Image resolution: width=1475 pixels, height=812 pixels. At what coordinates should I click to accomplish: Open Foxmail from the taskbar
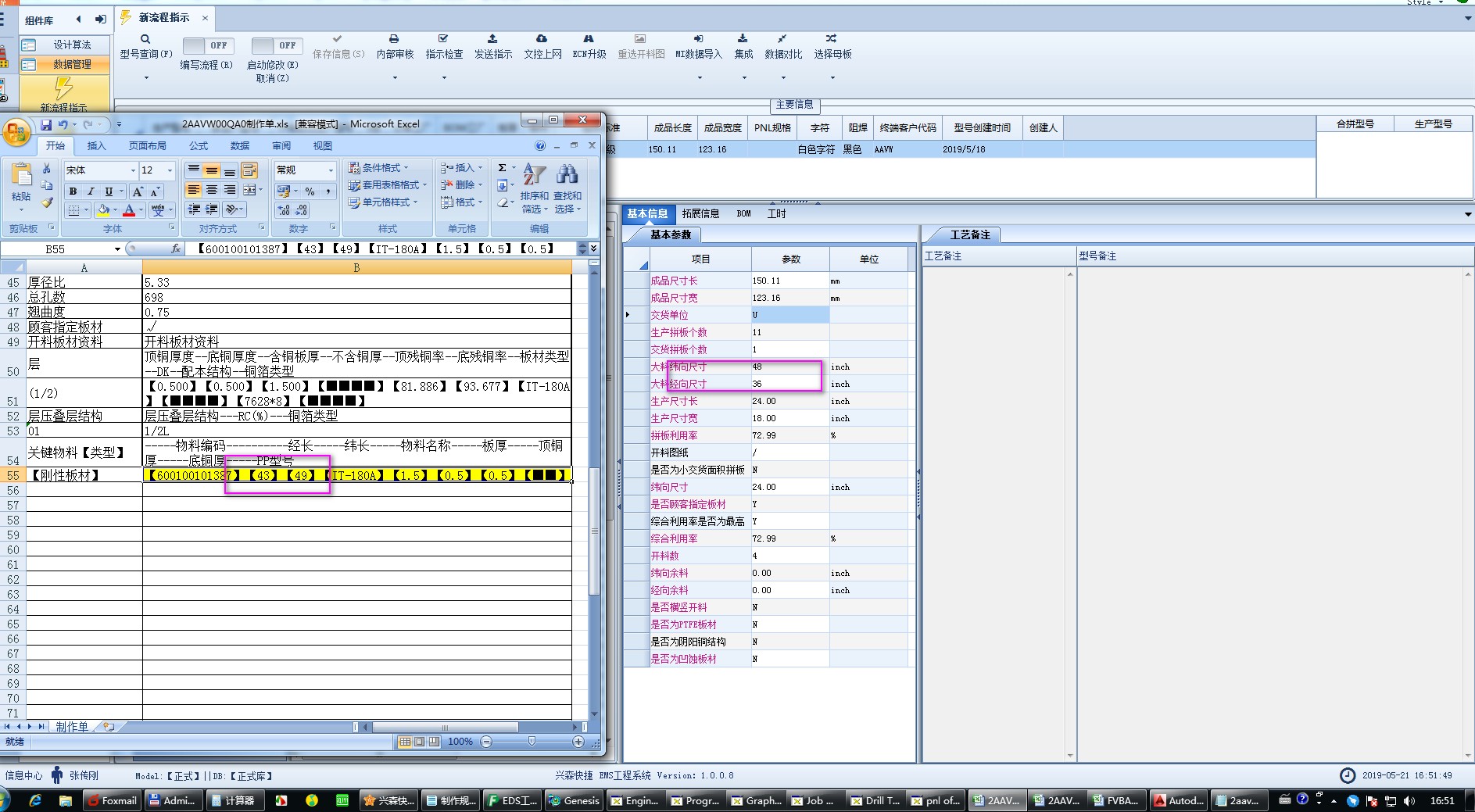tap(113, 800)
